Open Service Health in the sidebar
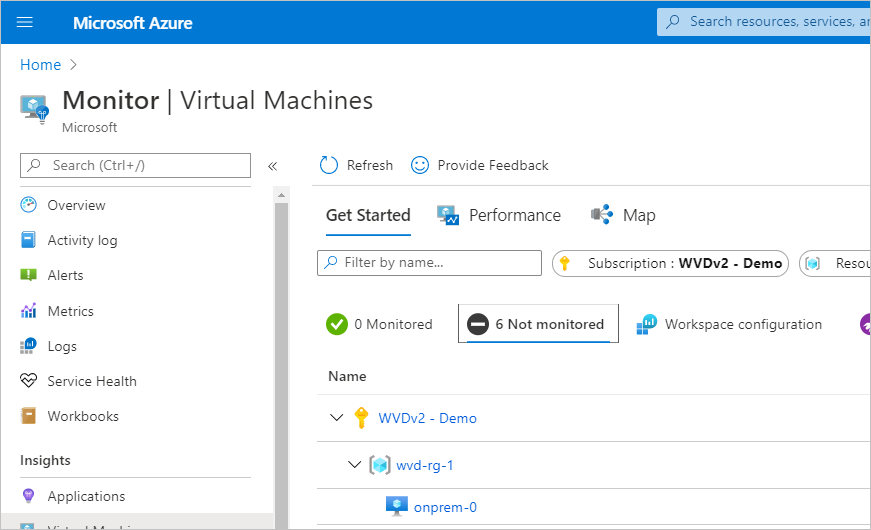 92,381
